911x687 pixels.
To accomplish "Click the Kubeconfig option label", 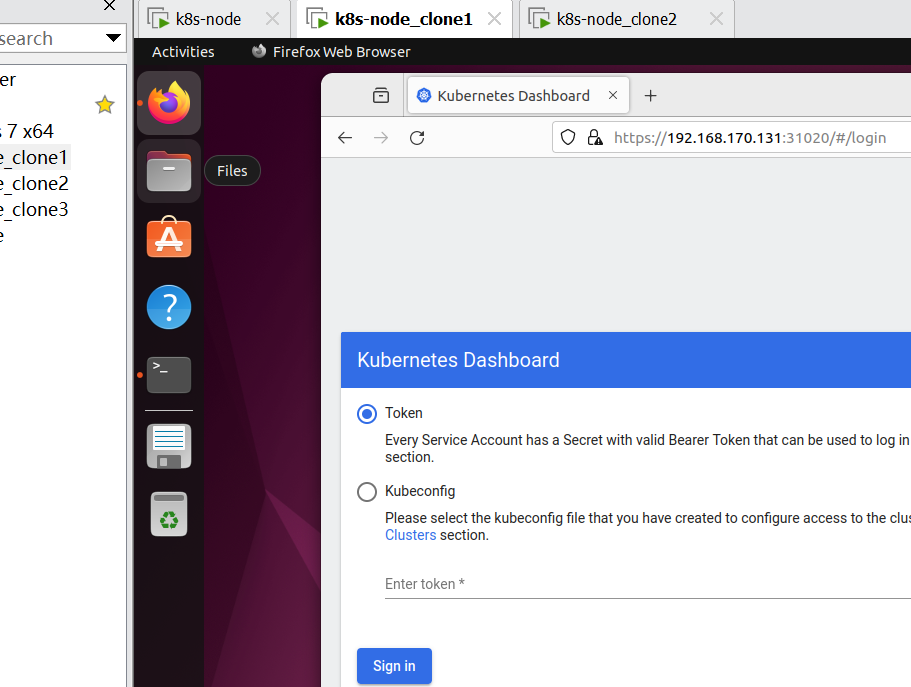I will pyautogui.click(x=420, y=491).
